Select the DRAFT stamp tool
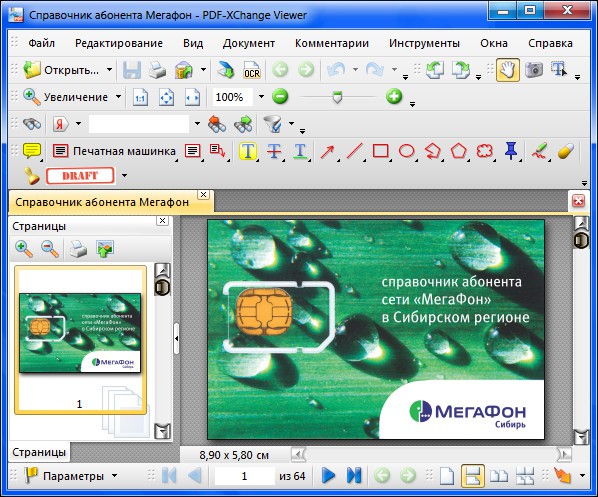The width and height of the screenshot is (598, 497). pyautogui.click(x=80, y=176)
